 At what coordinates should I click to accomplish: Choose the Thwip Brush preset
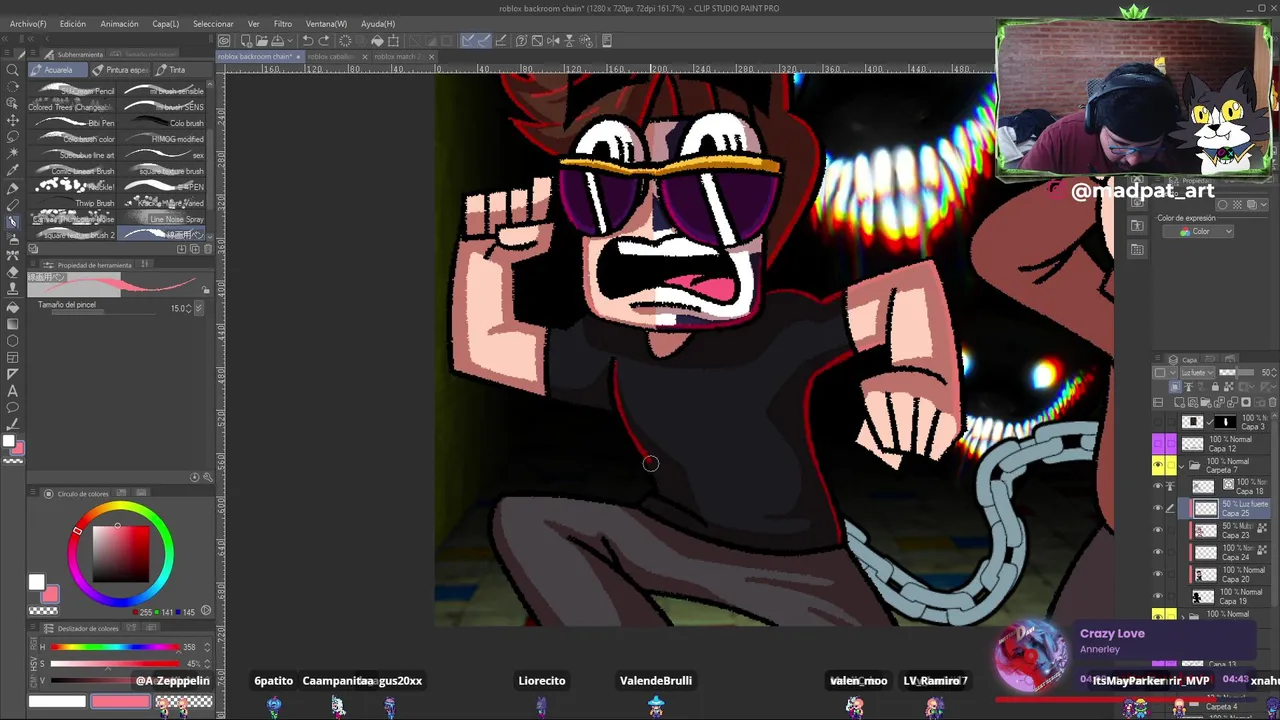74,203
